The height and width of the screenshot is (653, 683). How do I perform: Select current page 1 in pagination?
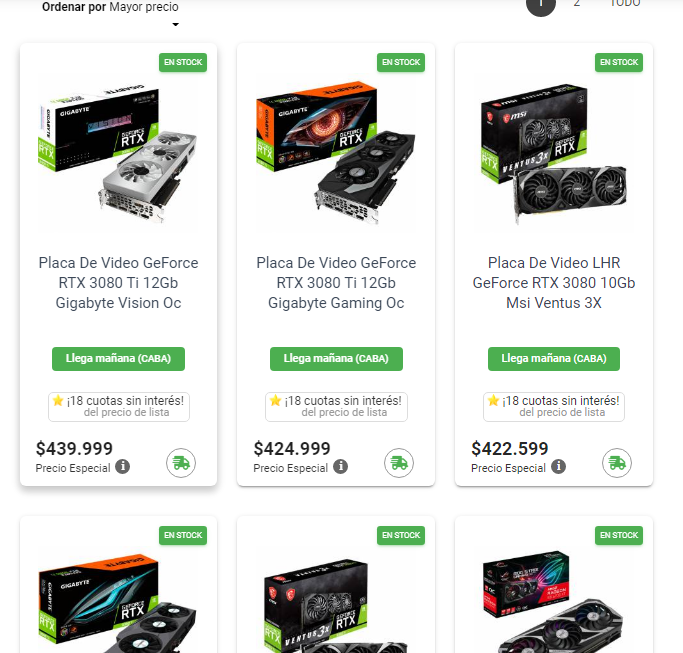click(x=541, y=3)
